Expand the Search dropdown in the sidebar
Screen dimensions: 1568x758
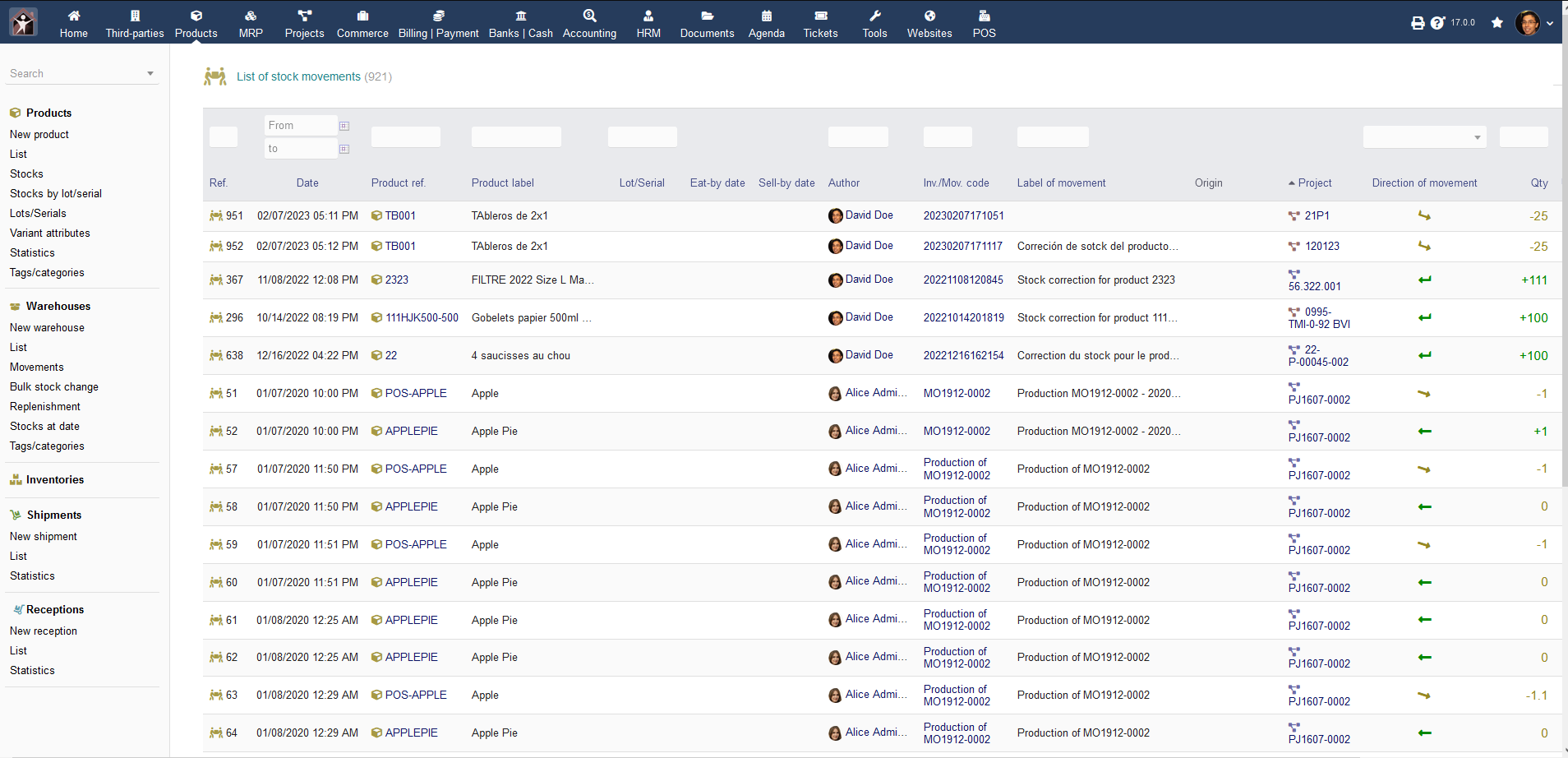click(150, 73)
